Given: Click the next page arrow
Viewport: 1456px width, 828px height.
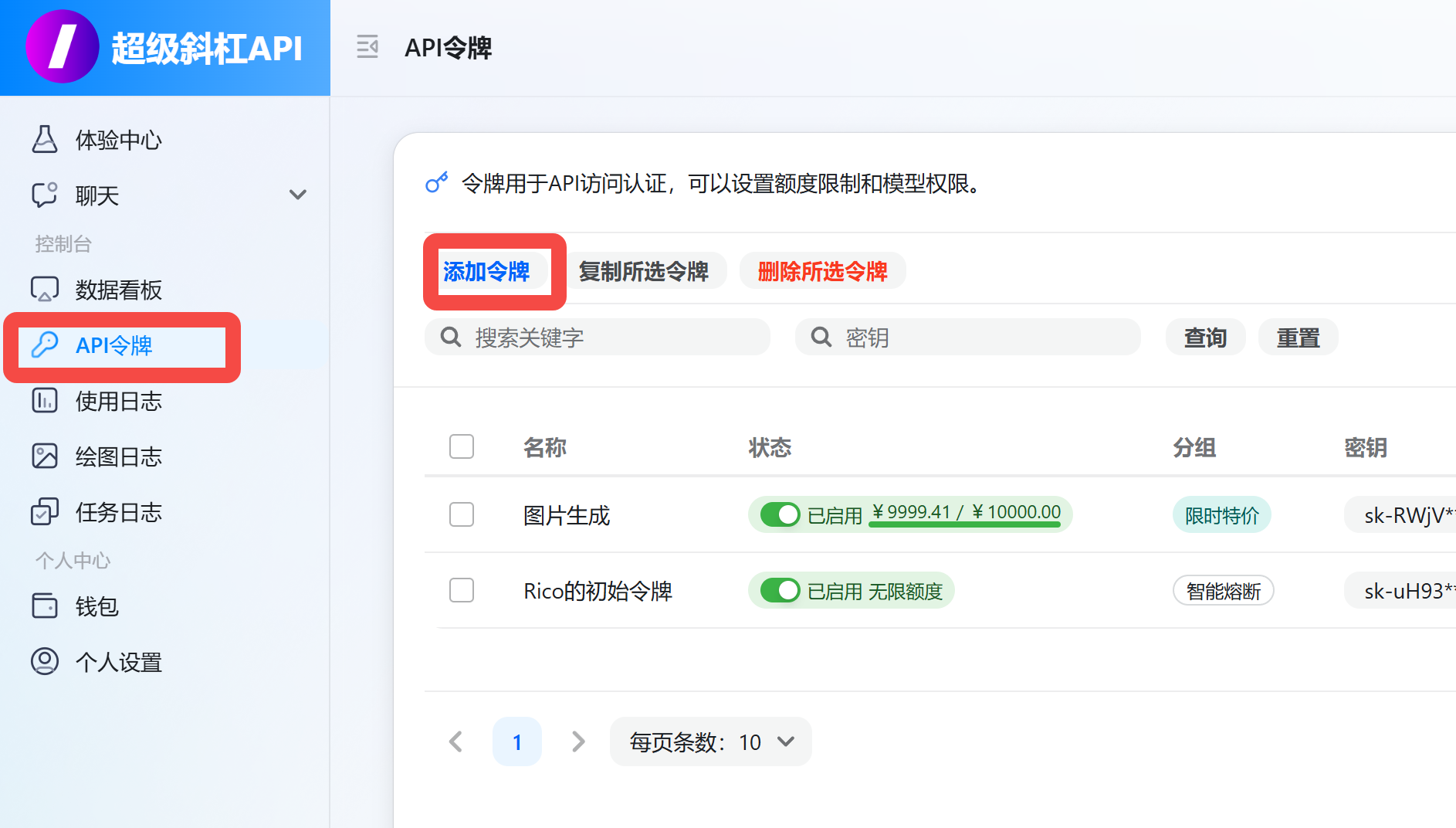Looking at the screenshot, I should point(578,741).
